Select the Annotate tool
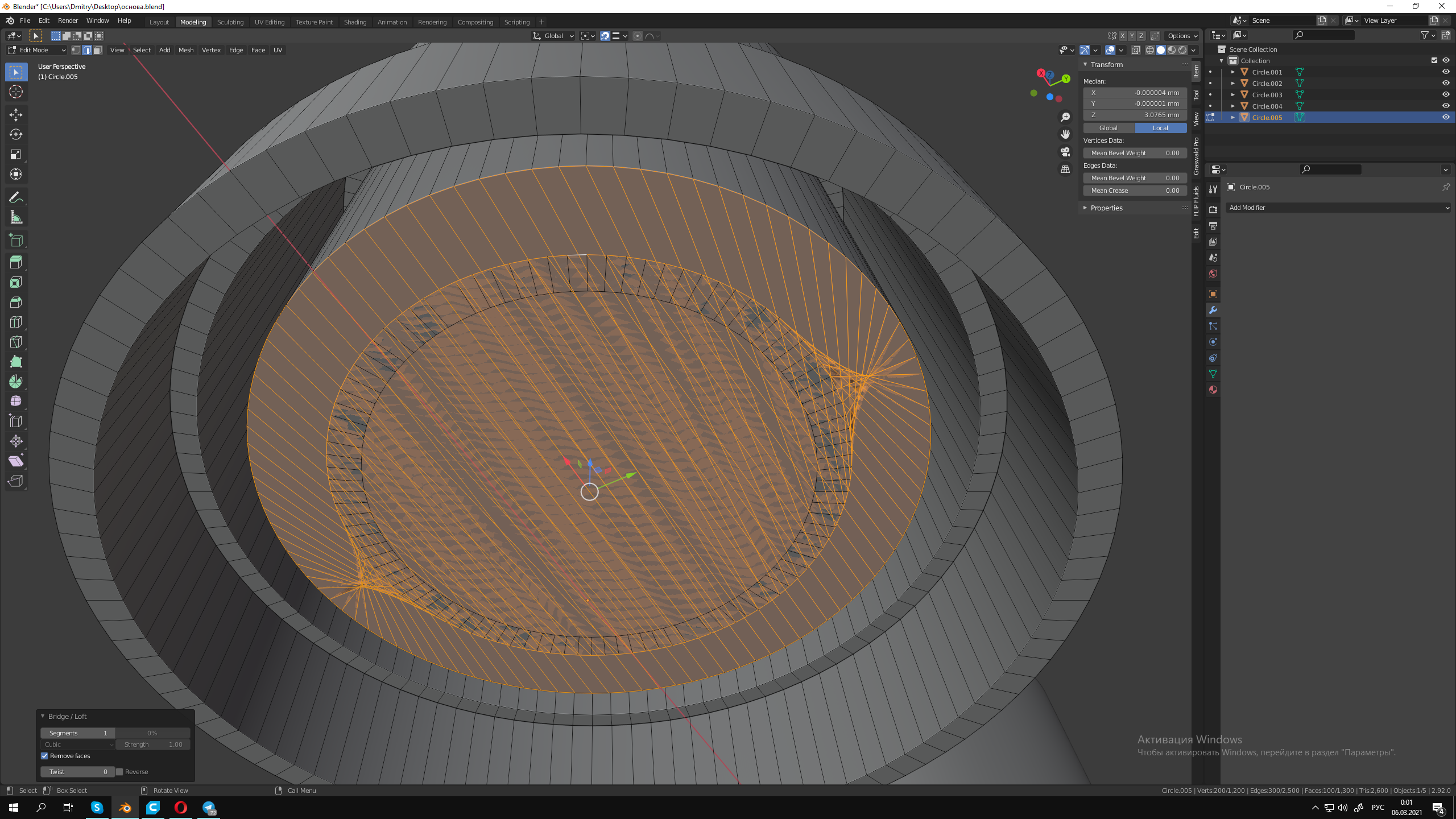 point(16,198)
